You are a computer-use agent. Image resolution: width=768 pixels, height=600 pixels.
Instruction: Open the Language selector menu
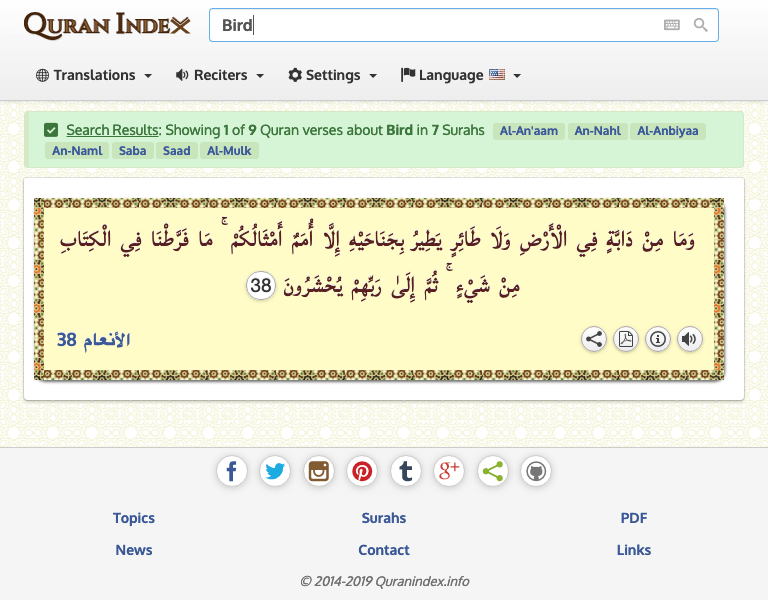(x=461, y=75)
